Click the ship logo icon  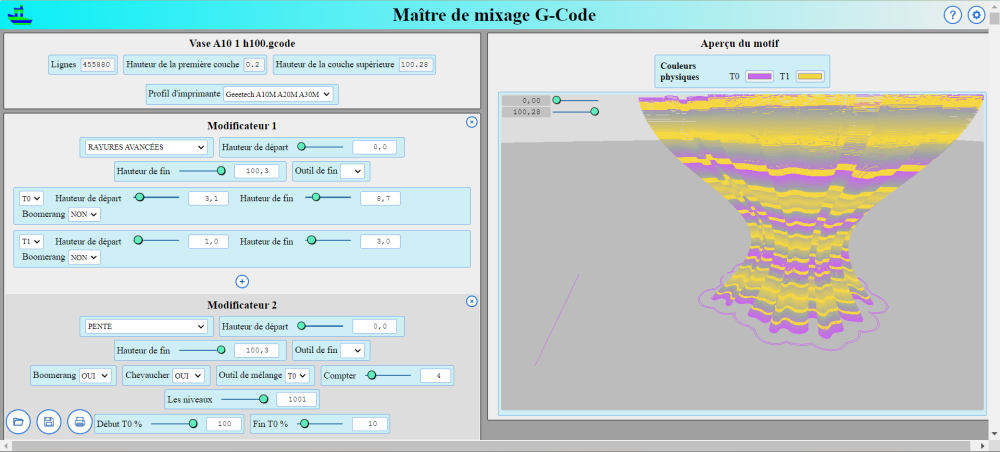tap(22, 14)
